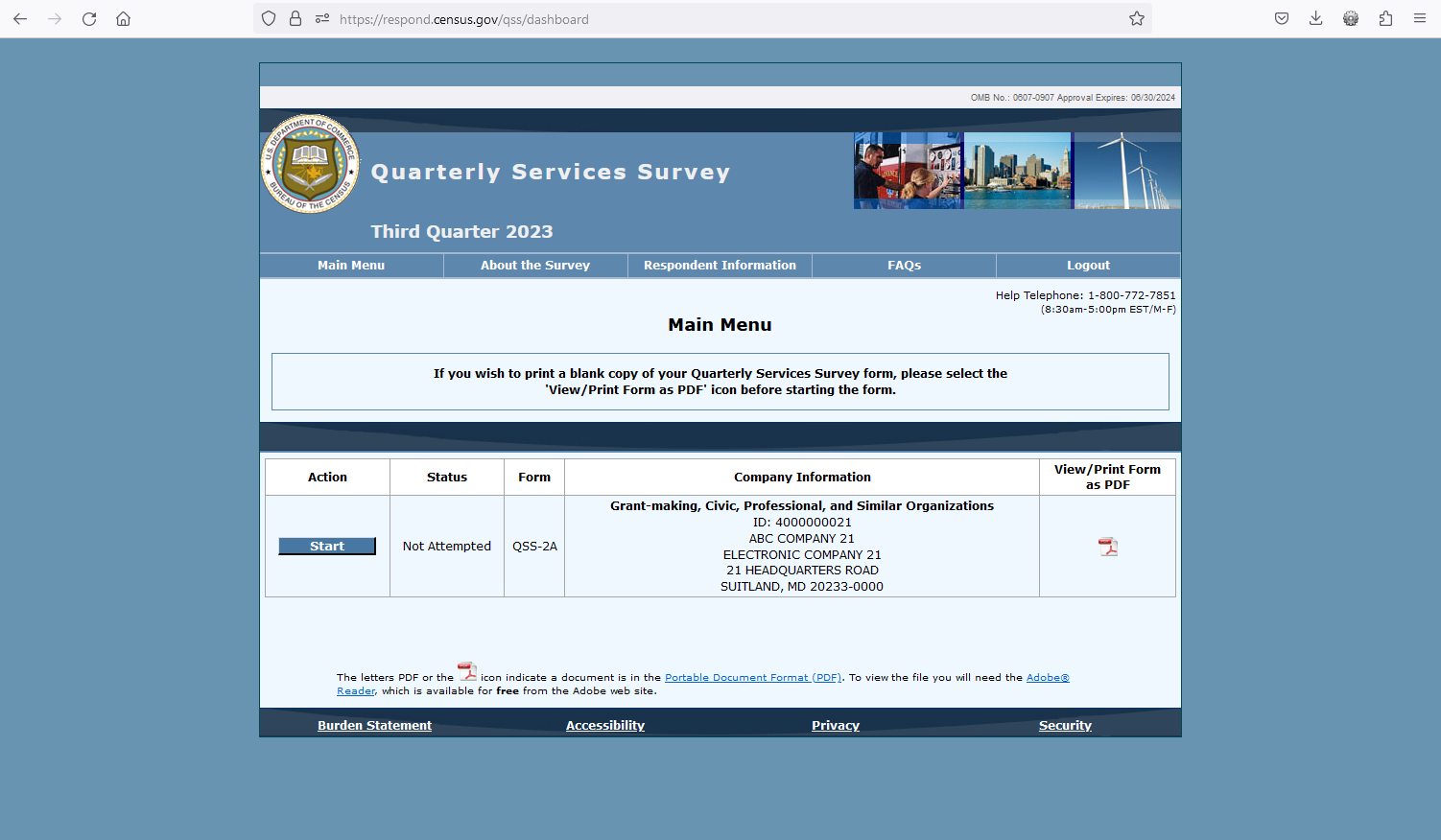Open the browser hamburger menu
Image resolution: width=1441 pixels, height=840 pixels.
(1420, 19)
